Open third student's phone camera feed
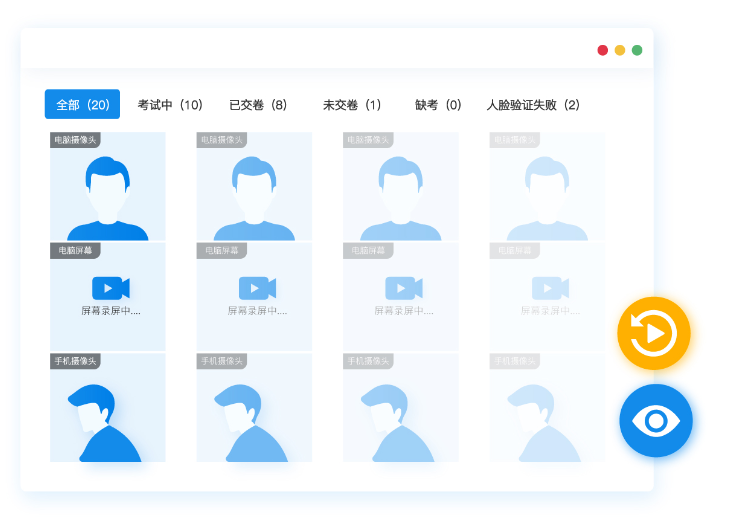 (x=400, y=415)
